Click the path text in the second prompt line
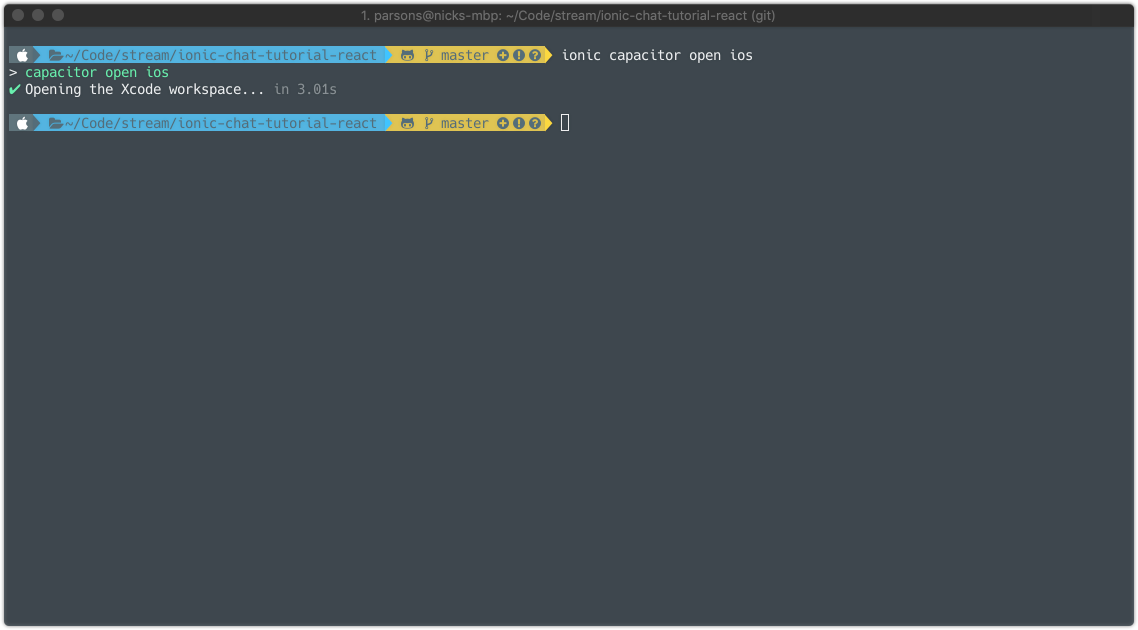The image size is (1138, 630). point(221,123)
